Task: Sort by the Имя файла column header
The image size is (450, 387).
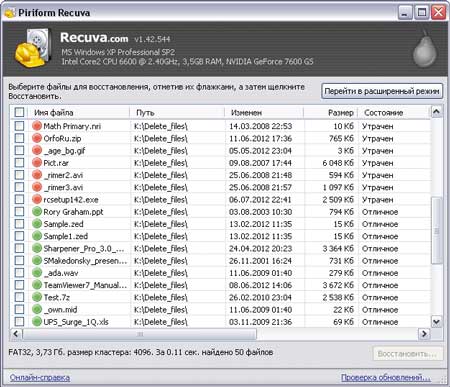Action: (79, 113)
